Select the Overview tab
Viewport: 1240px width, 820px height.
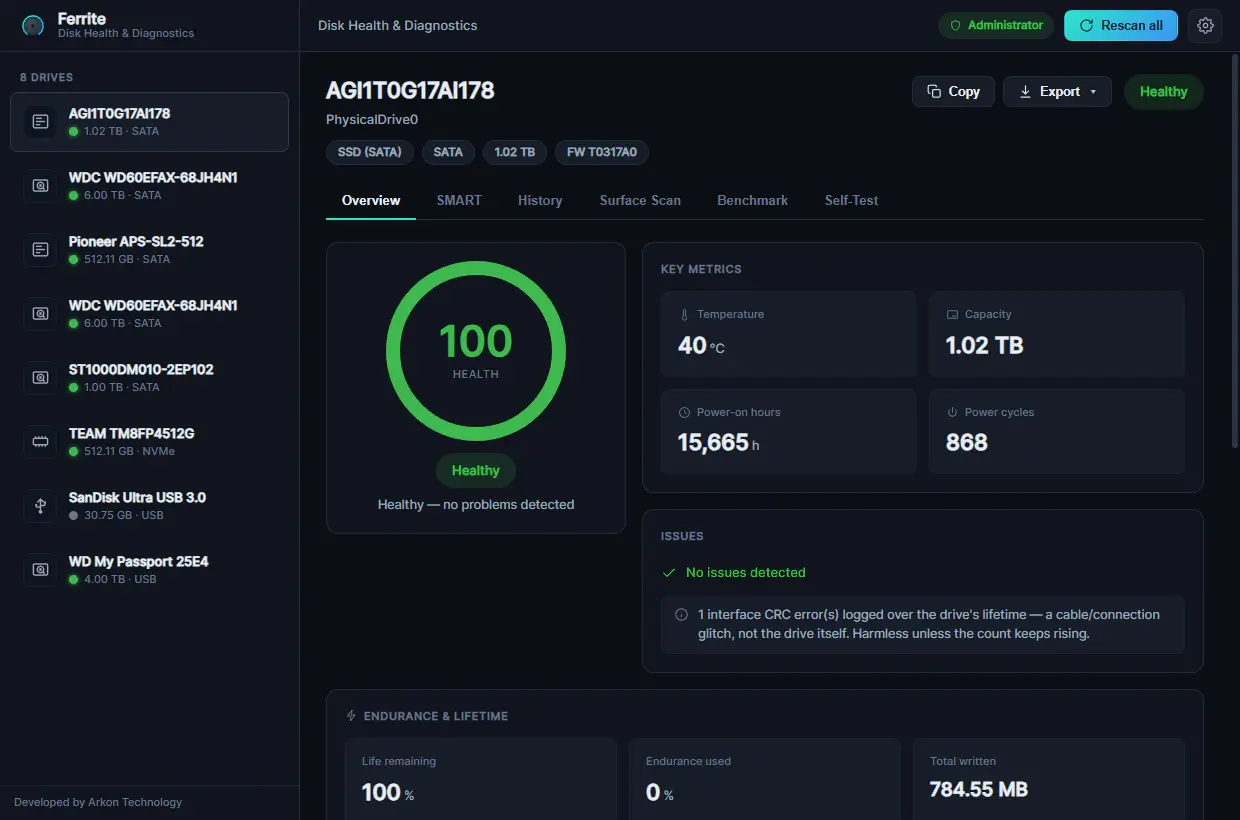click(x=371, y=200)
